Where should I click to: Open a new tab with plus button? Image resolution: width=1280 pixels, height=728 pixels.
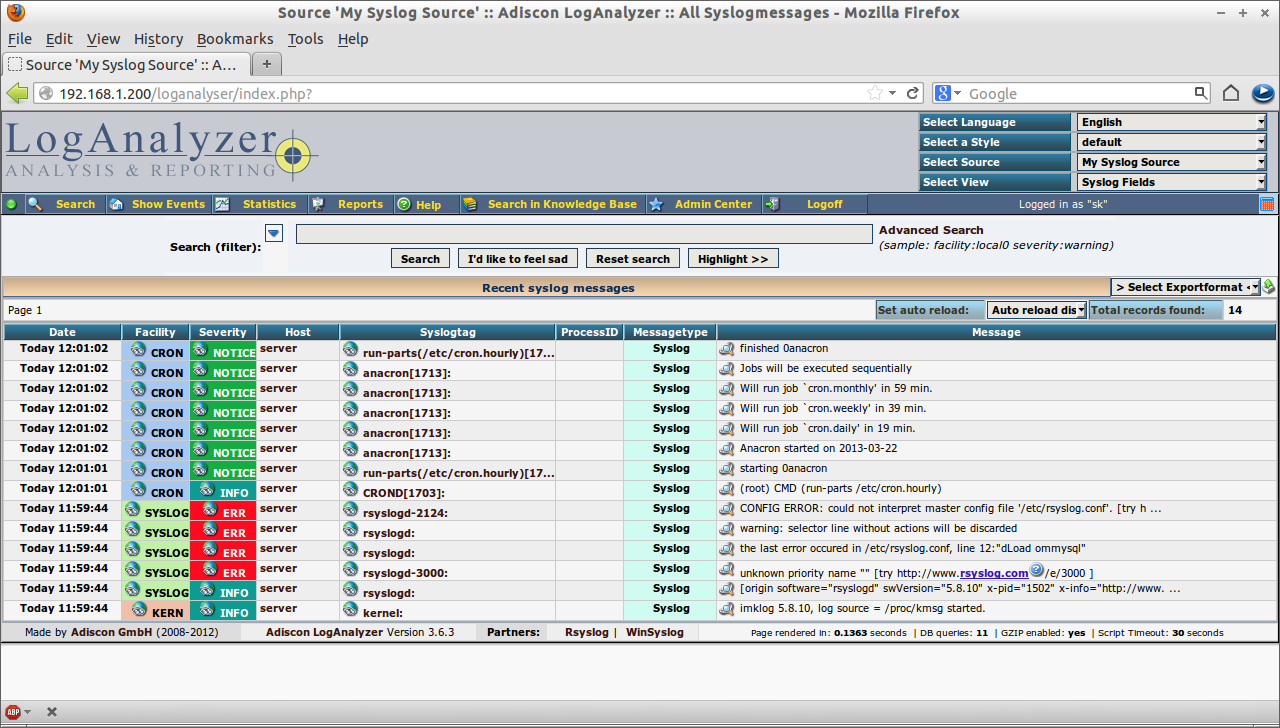click(x=266, y=65)
